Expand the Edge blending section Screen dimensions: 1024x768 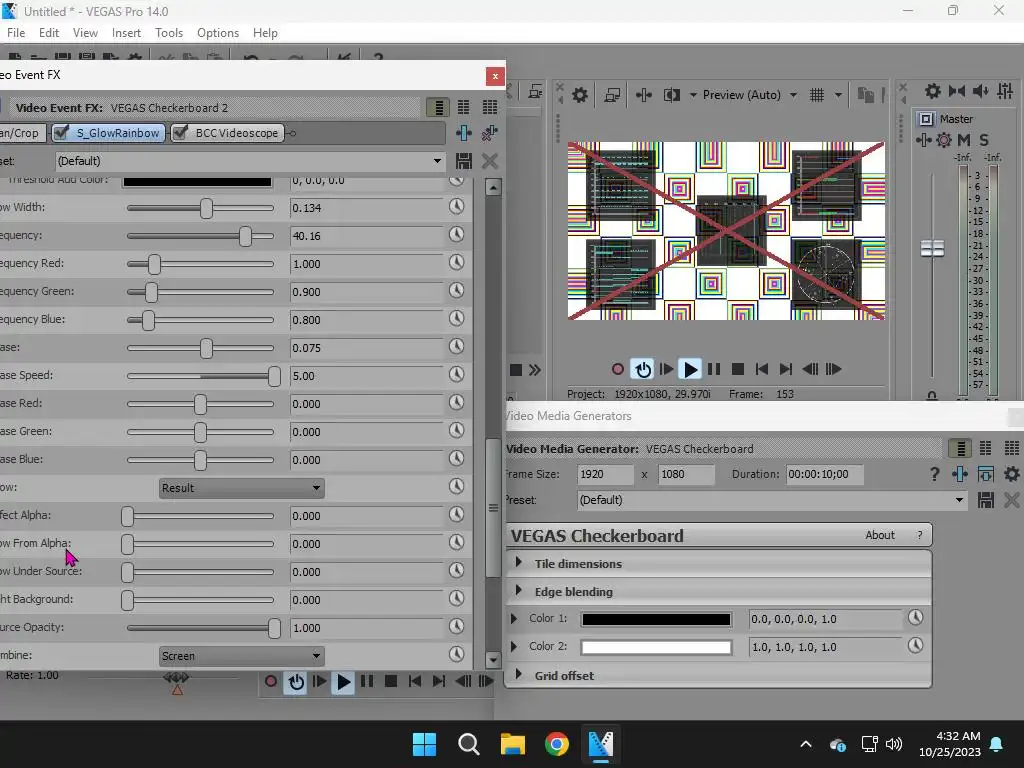click(x=519, y=590)
